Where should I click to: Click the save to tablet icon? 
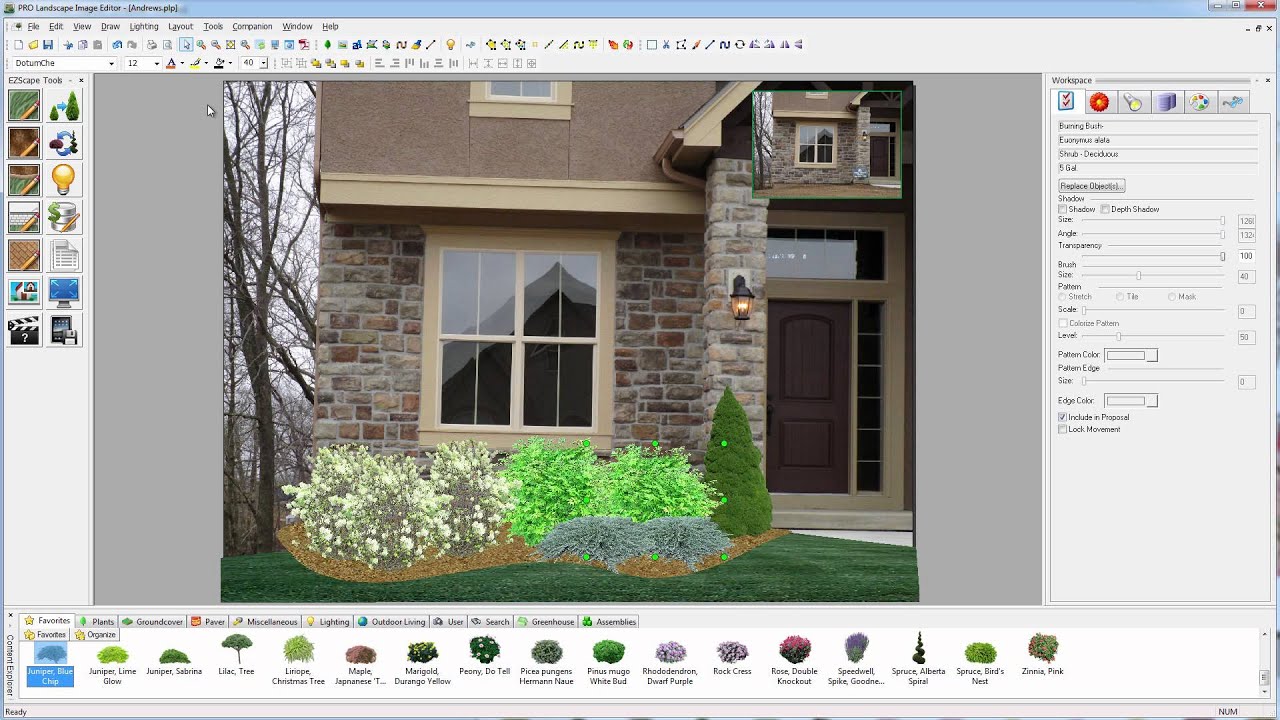click(x=64, y=329)
